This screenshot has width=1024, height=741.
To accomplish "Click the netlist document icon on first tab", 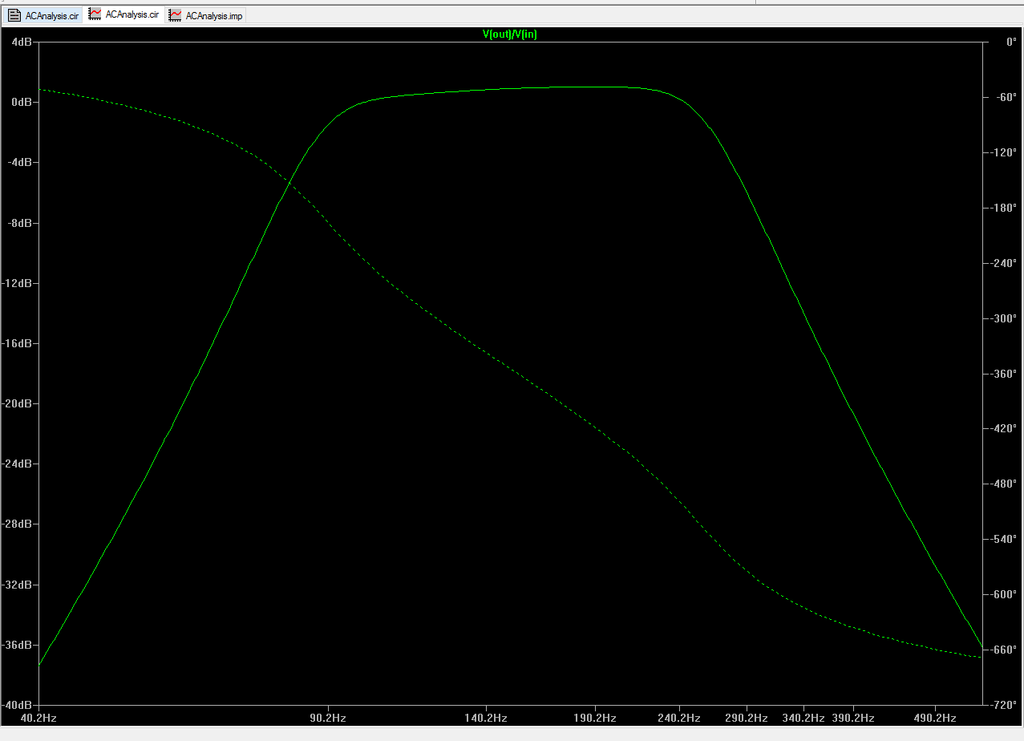I will pyautogui.click(x=14, y=15).
